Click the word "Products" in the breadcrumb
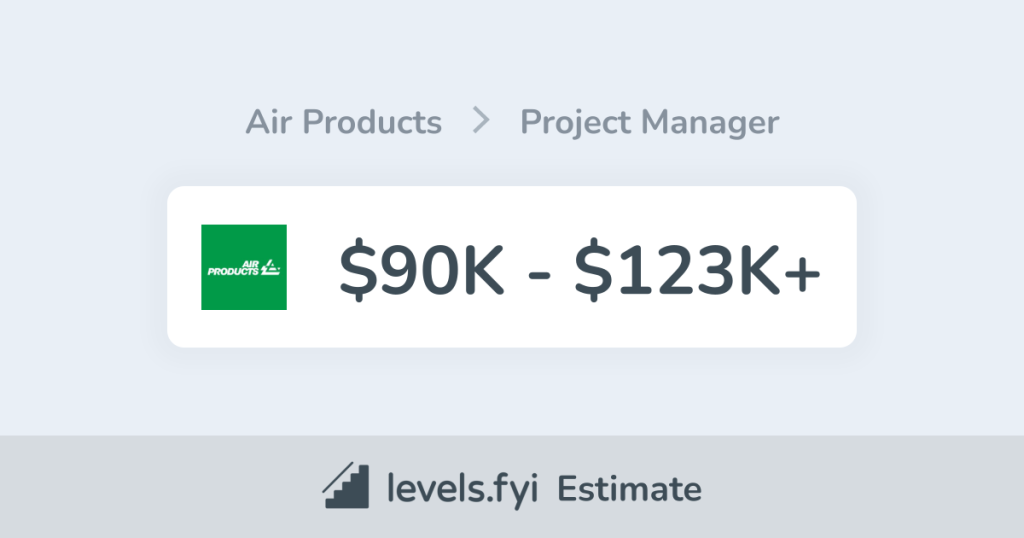The height and width of the screenshot is (538, 1024). [372, 122]
